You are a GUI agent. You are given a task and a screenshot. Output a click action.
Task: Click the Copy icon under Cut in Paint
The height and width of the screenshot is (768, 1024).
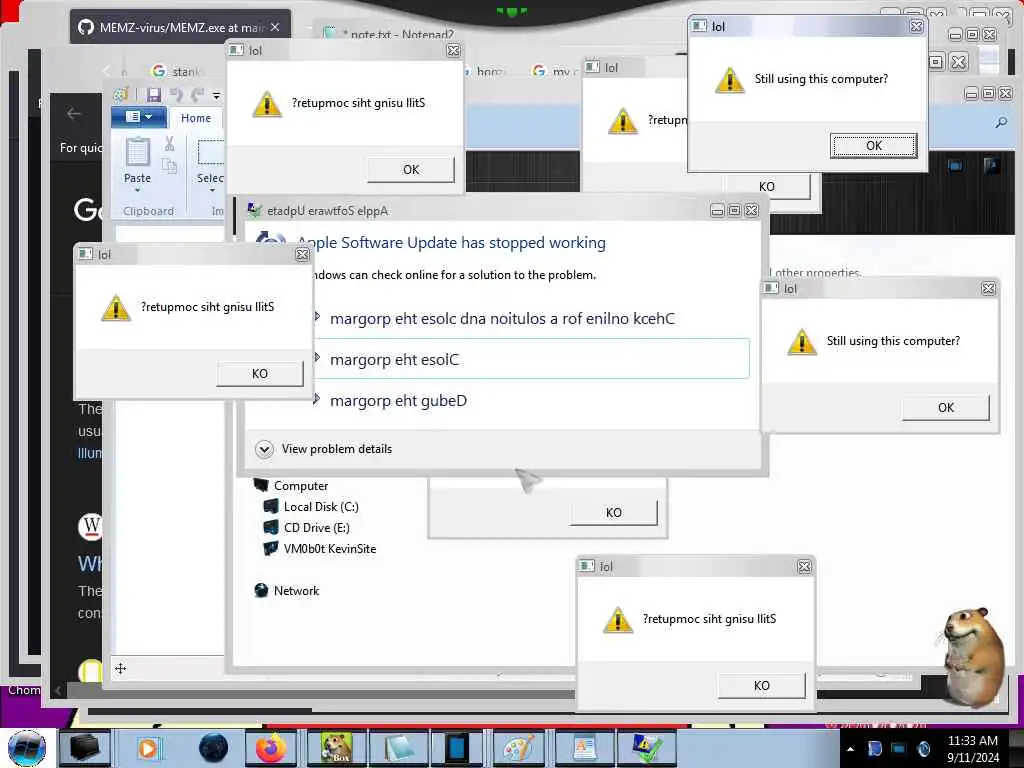click(x=169, y=165)
